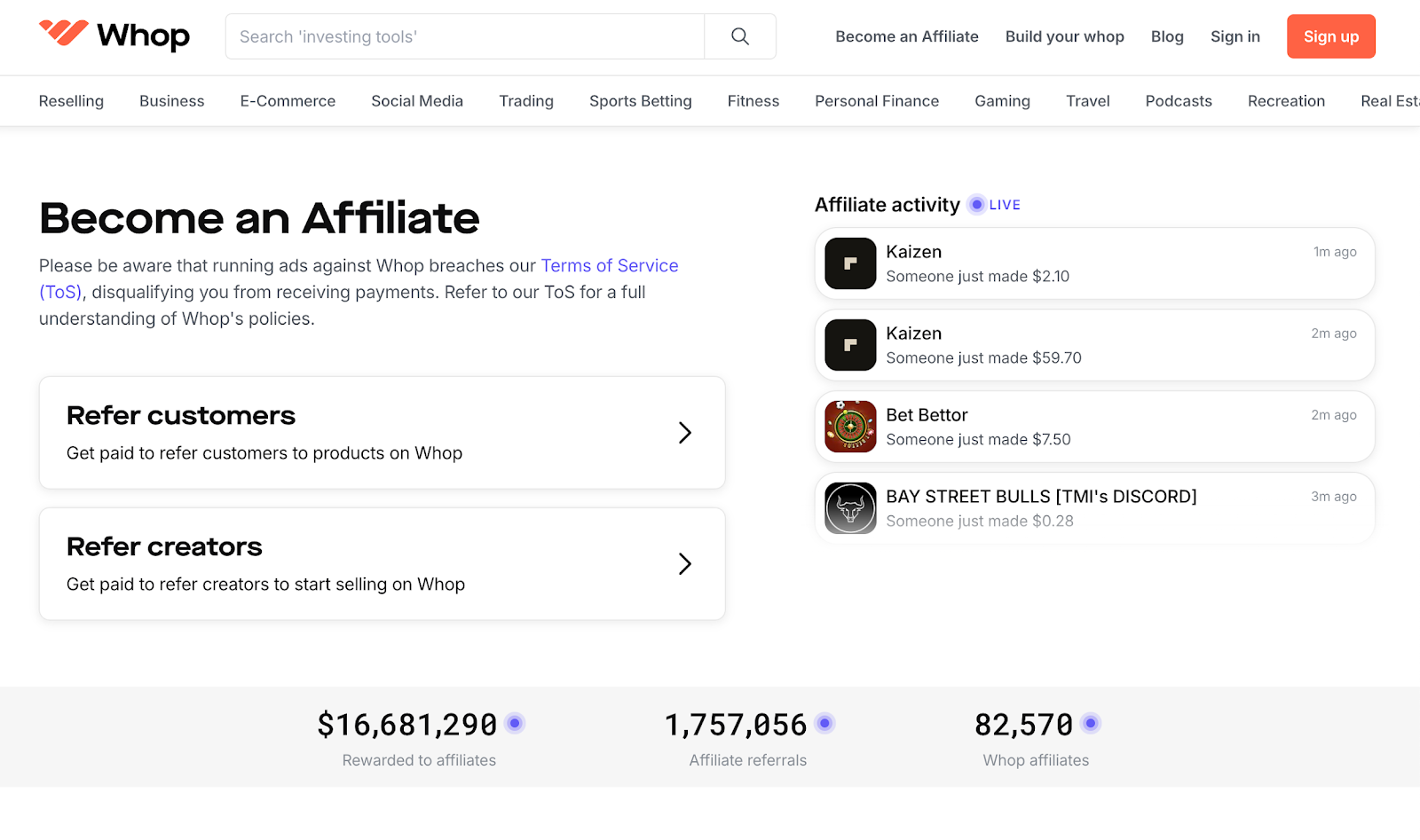Click the Sign up button

click(x=1330, y=36)
